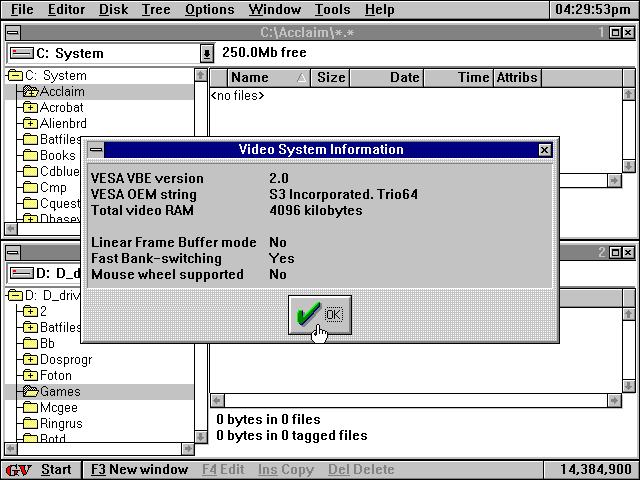Click the Attribs column header
This screenshot has height=480, width=640.
(x=516, y=77)
